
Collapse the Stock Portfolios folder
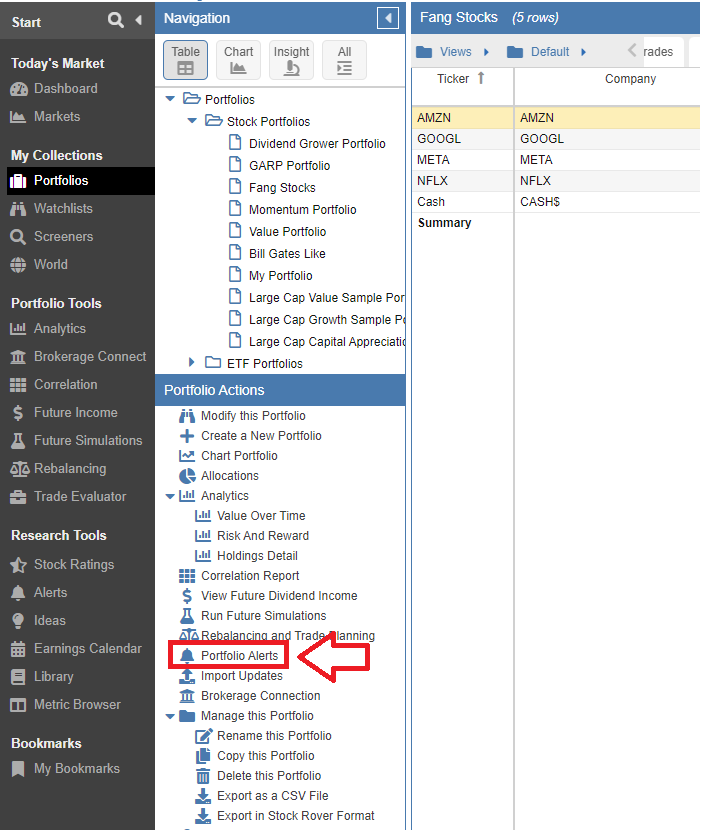[x=192, y=121]
